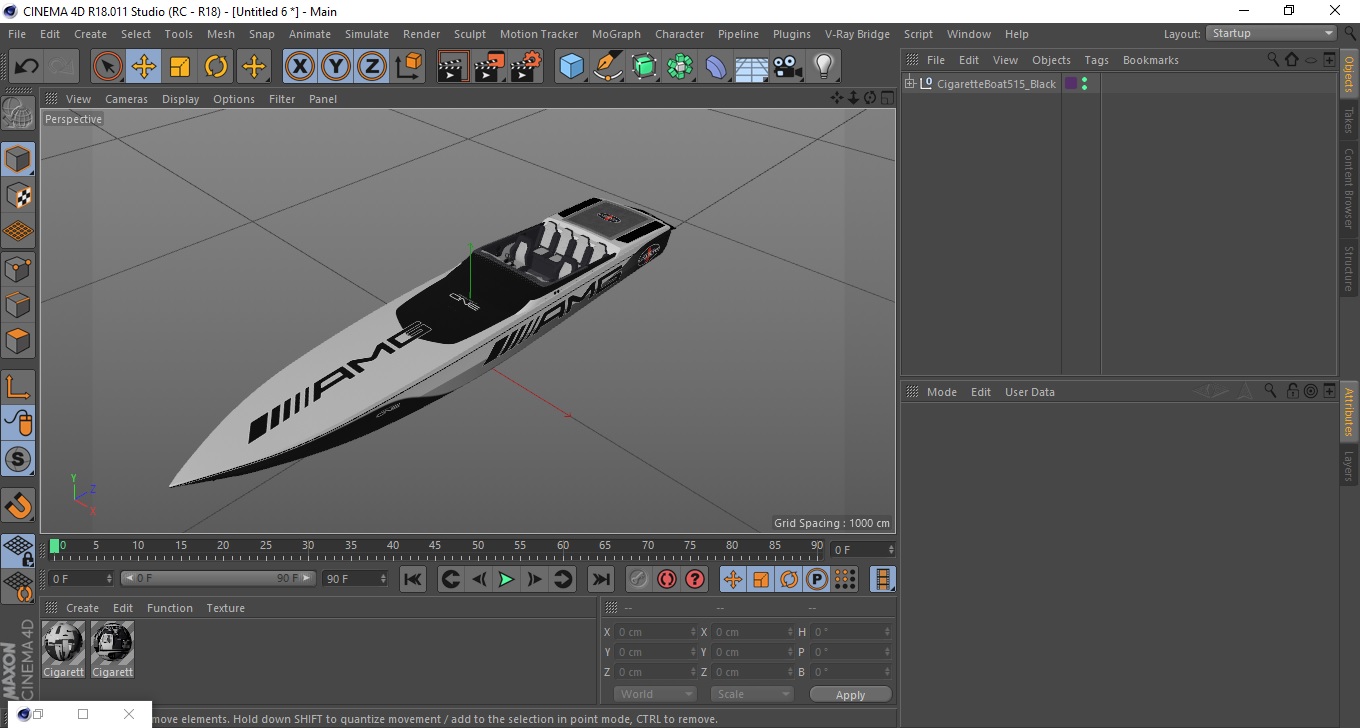This screenshot has height=728, width=1360.
Task: Switch to Edges mode
Action: click(x=18, y=304)
